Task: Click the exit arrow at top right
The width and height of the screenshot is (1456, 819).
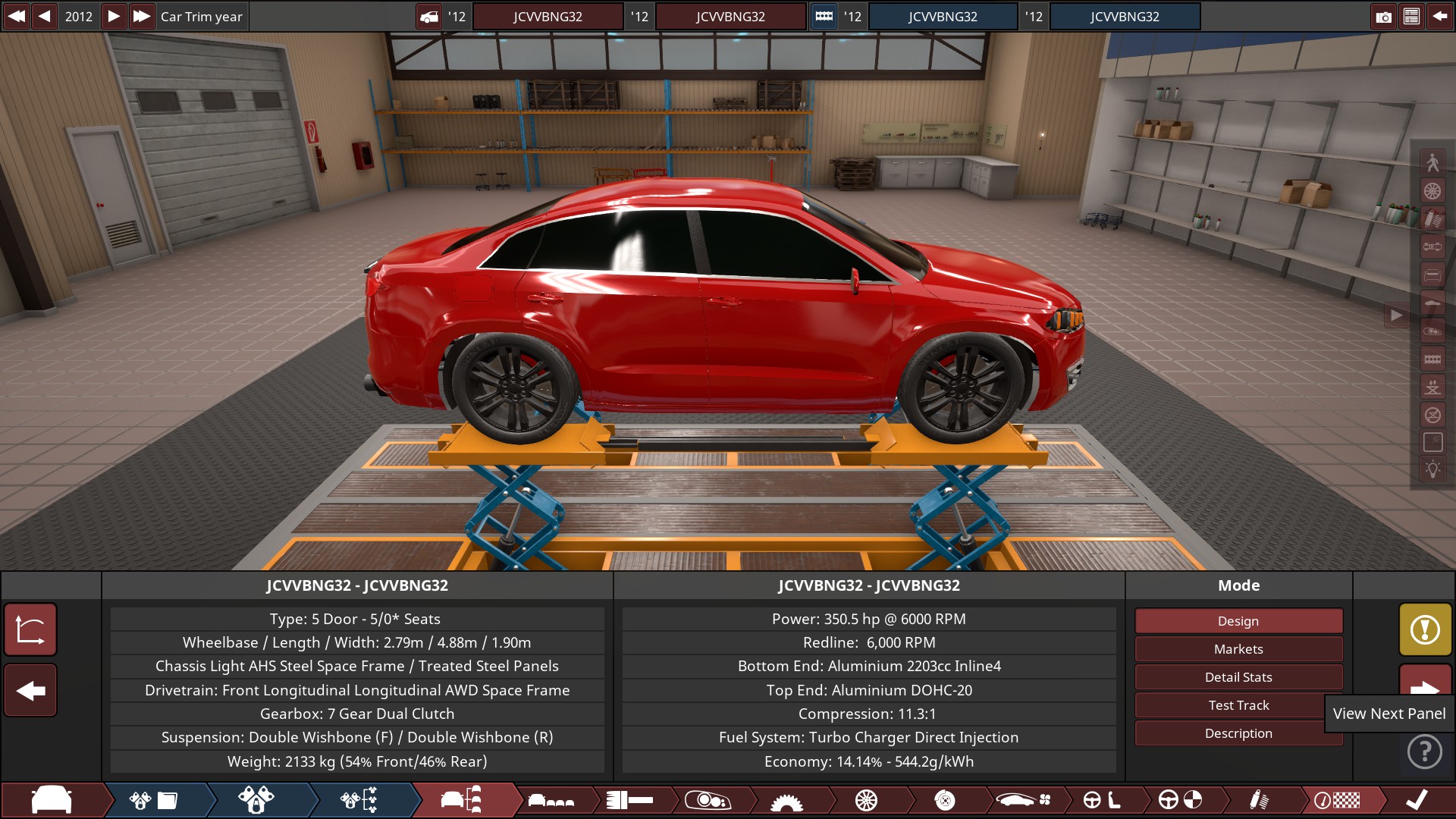Action: (x=1439, y=17)
